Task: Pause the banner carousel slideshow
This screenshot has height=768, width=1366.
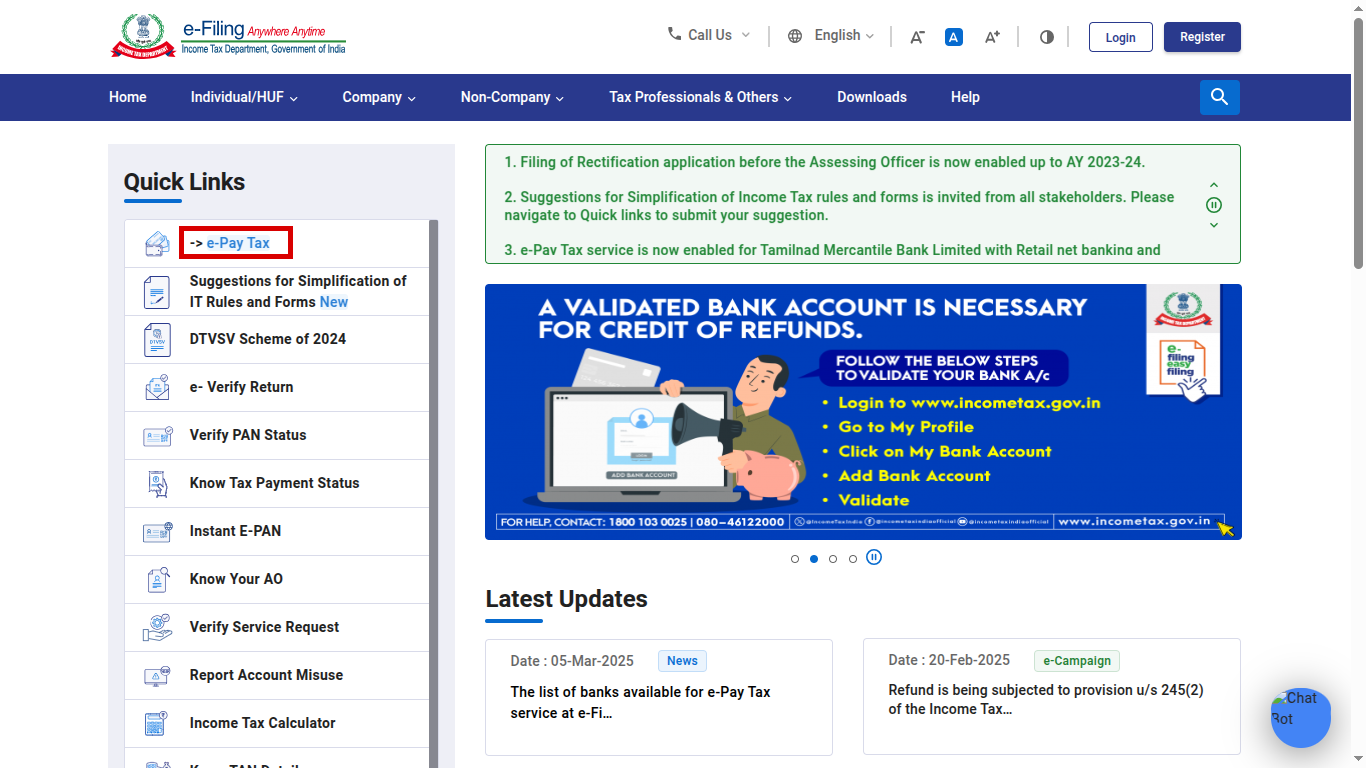Action: [874, 557]
